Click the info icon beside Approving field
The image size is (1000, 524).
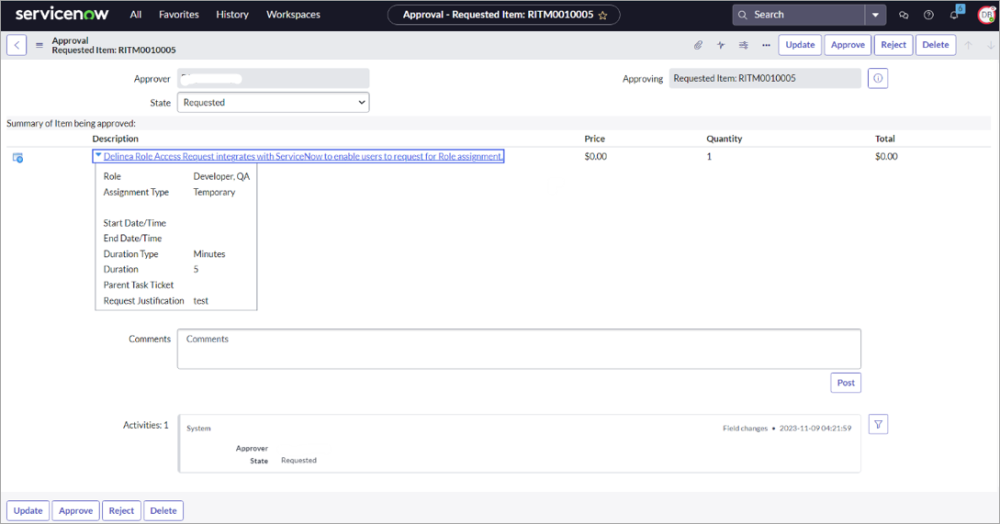(x=877, y=79)
